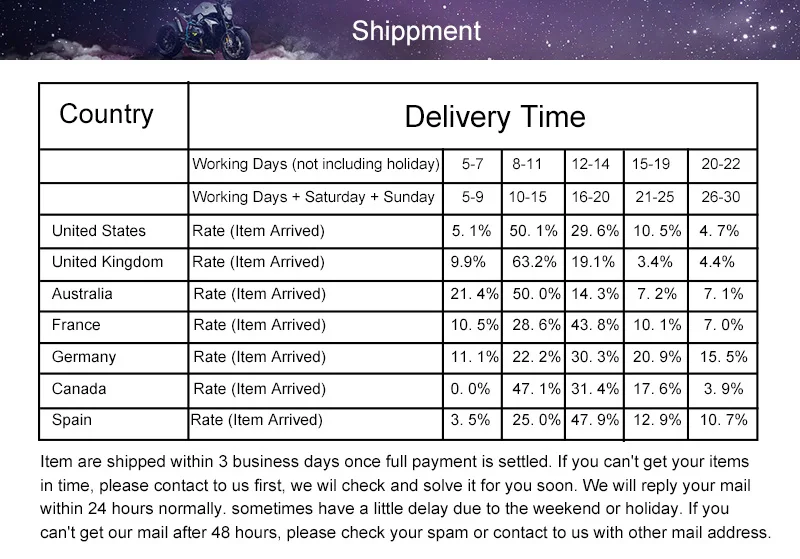Select the Australia country cell
The image size is (800, 559).
pyautogui.click(x=113, y=296)
